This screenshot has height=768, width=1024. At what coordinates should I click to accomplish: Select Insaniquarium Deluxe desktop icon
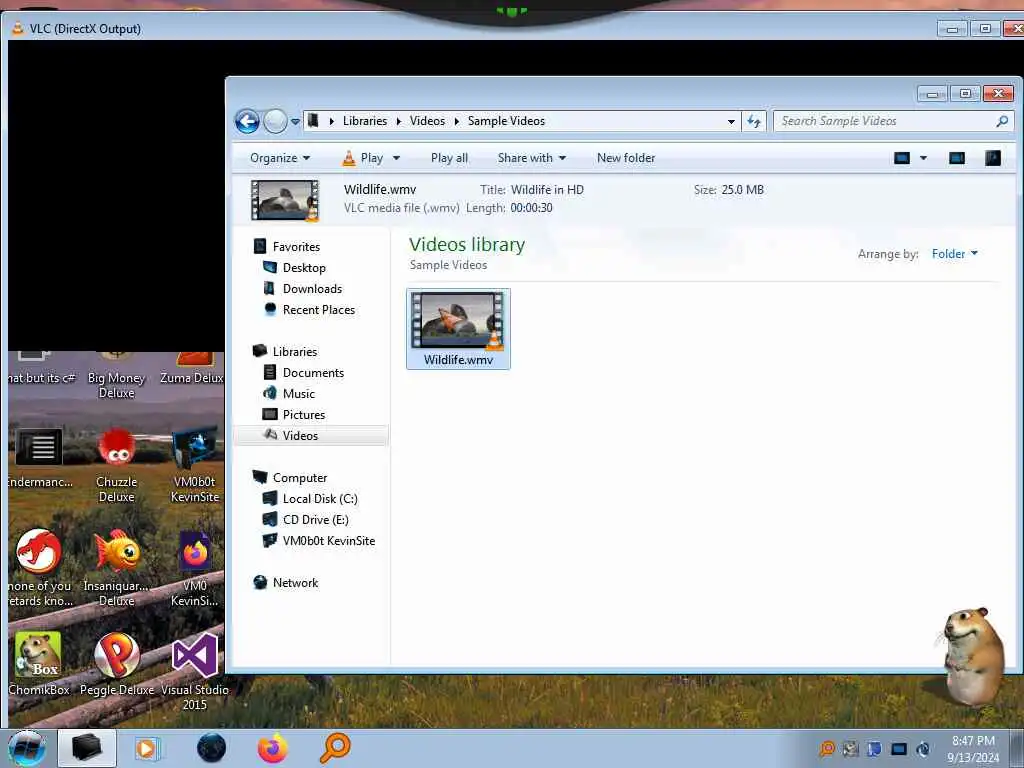[x=116, y=568]
